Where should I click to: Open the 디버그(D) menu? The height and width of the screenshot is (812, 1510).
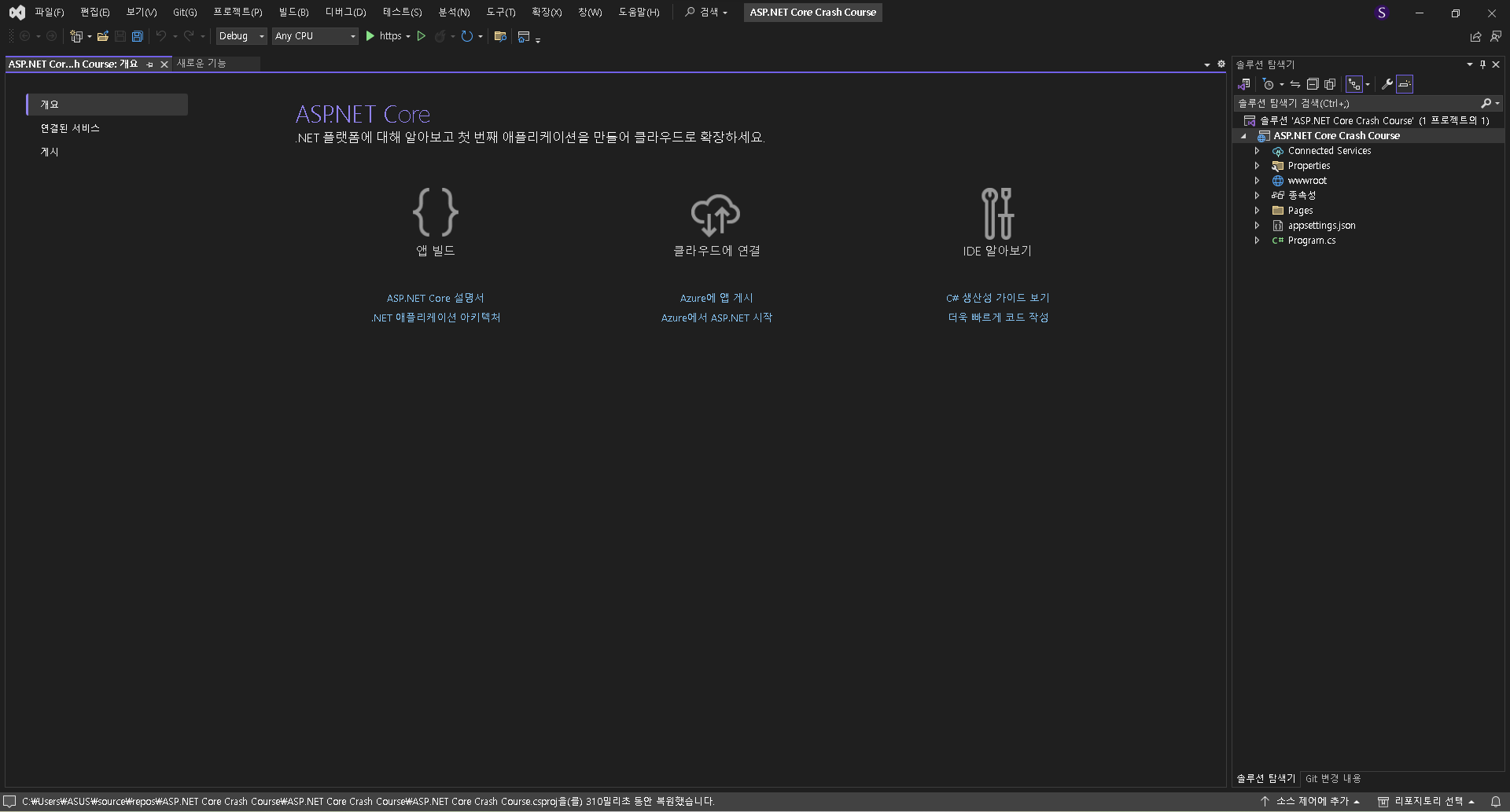[346, 13]
